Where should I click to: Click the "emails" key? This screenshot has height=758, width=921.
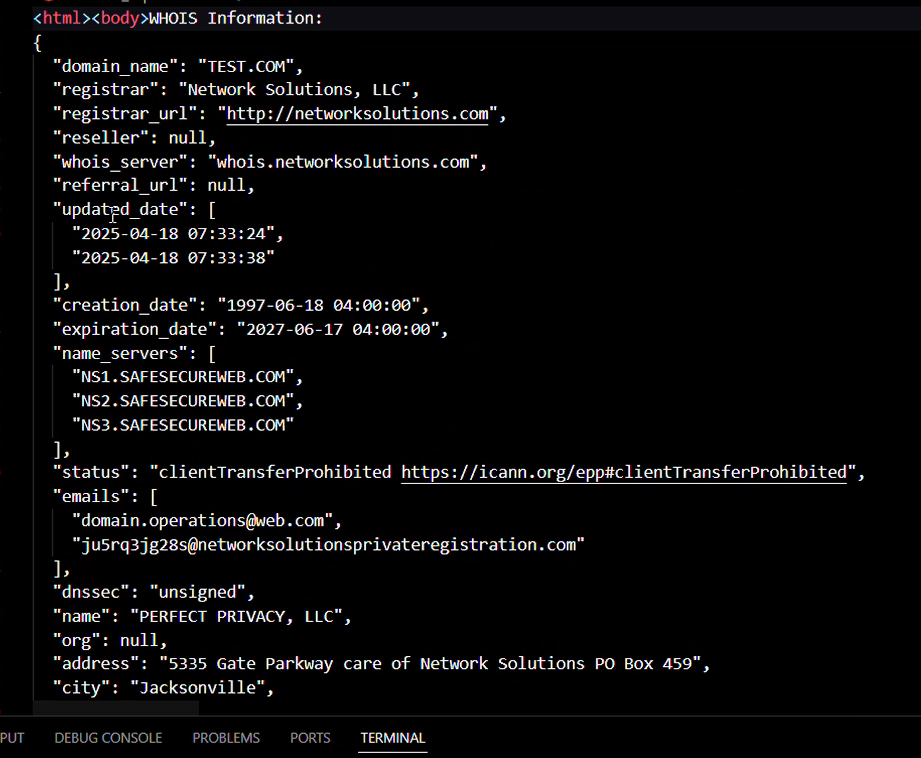(x=91, y=496)
